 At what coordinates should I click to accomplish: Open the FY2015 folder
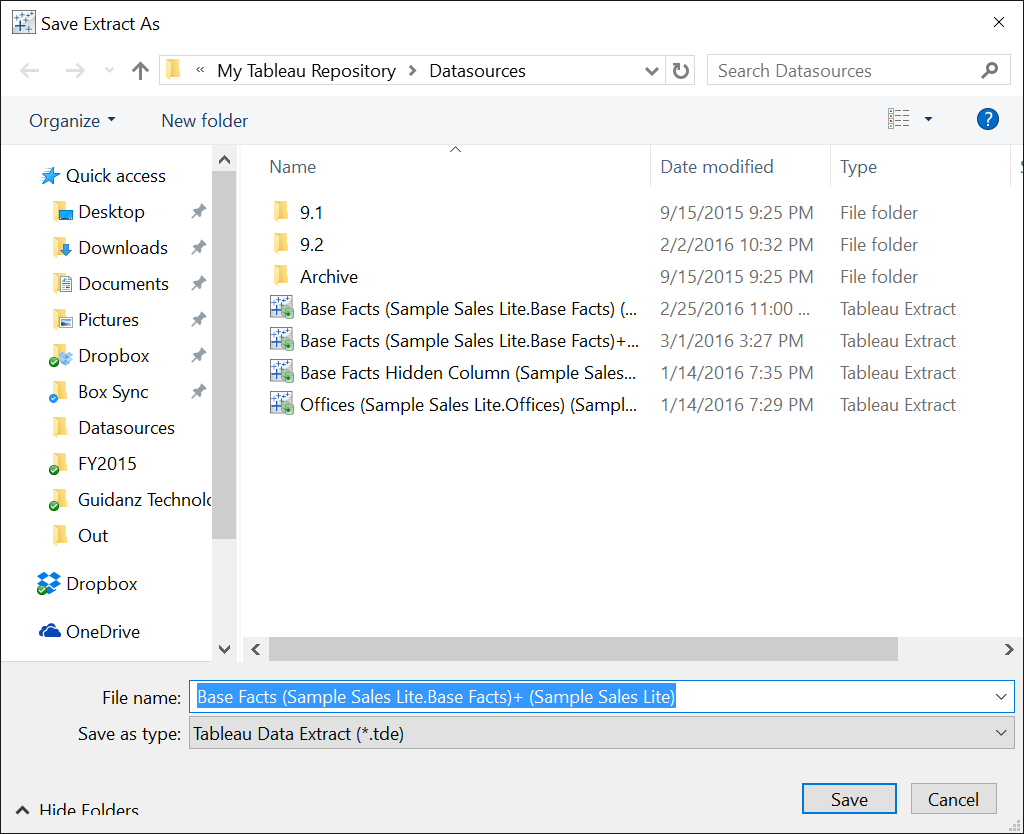pyautogui.click(x=93, y=463)
